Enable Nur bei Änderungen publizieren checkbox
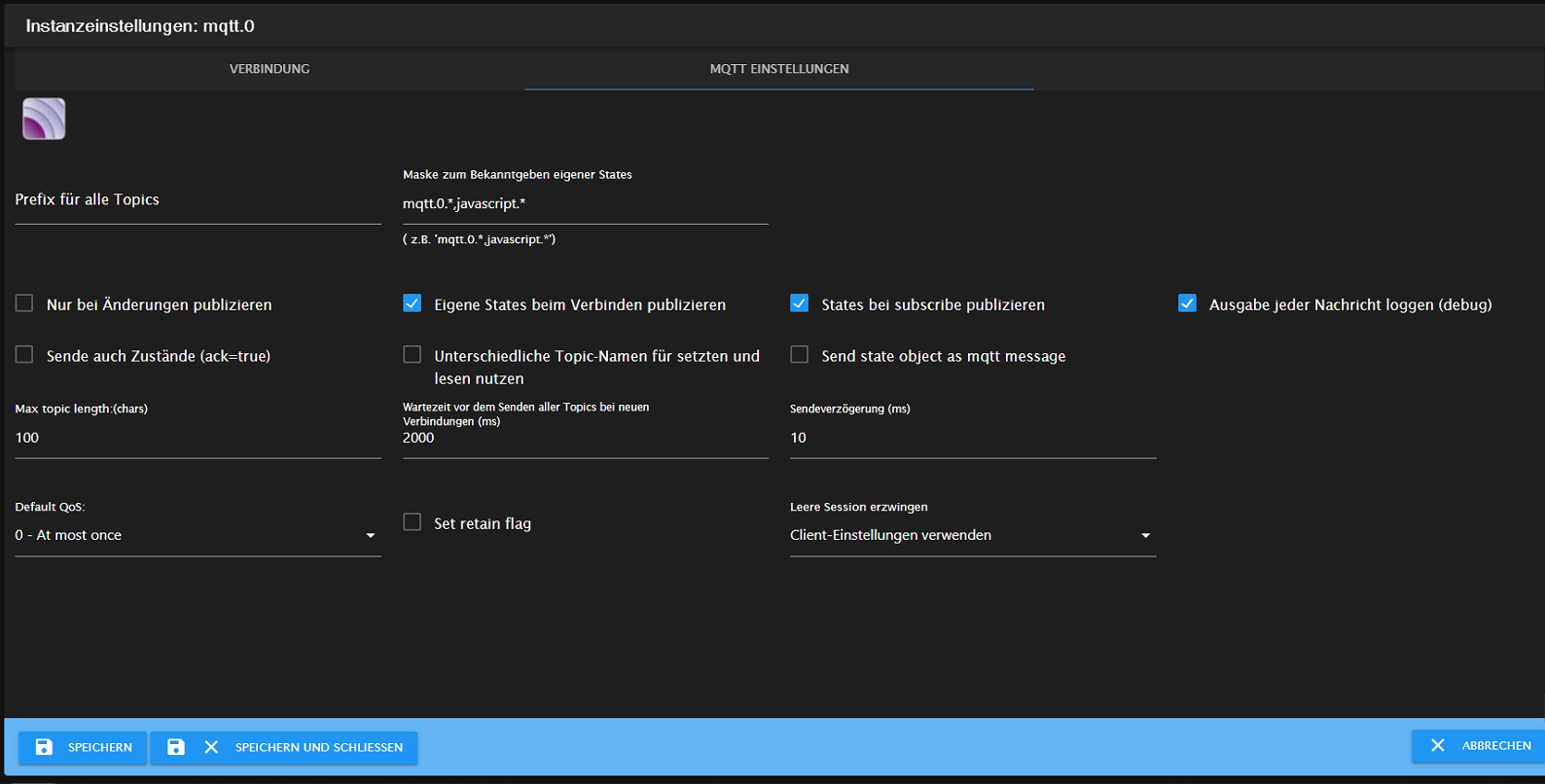This screenshot has height=784, width=1545. pos(24,303)
